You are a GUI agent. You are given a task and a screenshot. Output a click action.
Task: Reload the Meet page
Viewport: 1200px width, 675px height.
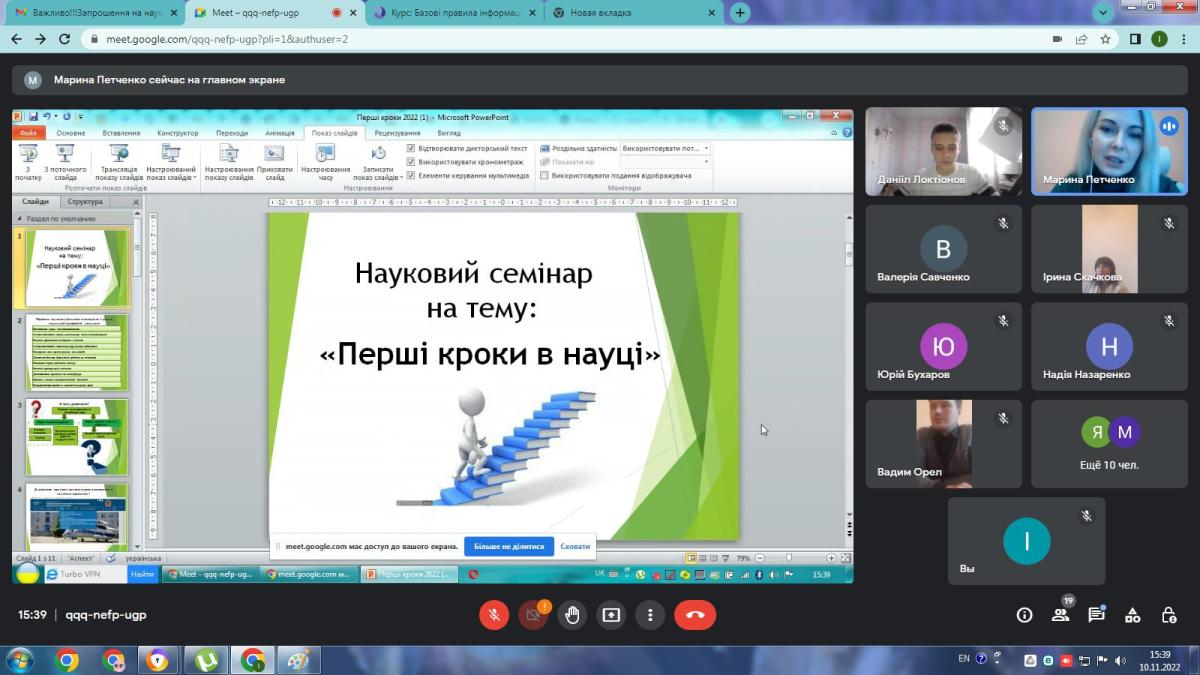click(65, 39)
